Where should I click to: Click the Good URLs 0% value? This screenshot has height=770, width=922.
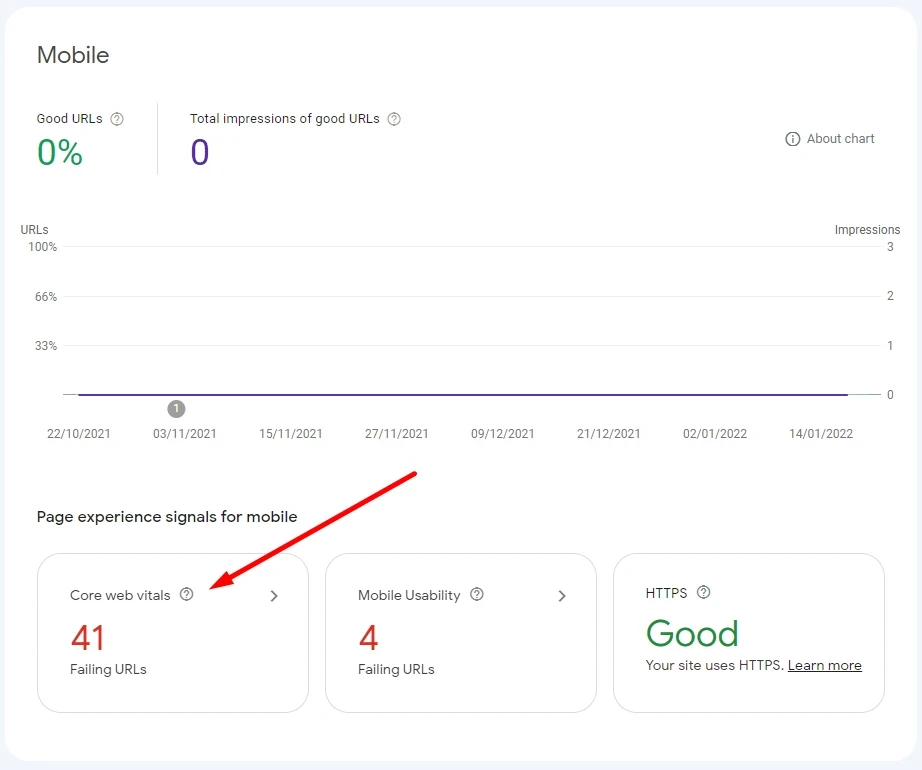60,152
